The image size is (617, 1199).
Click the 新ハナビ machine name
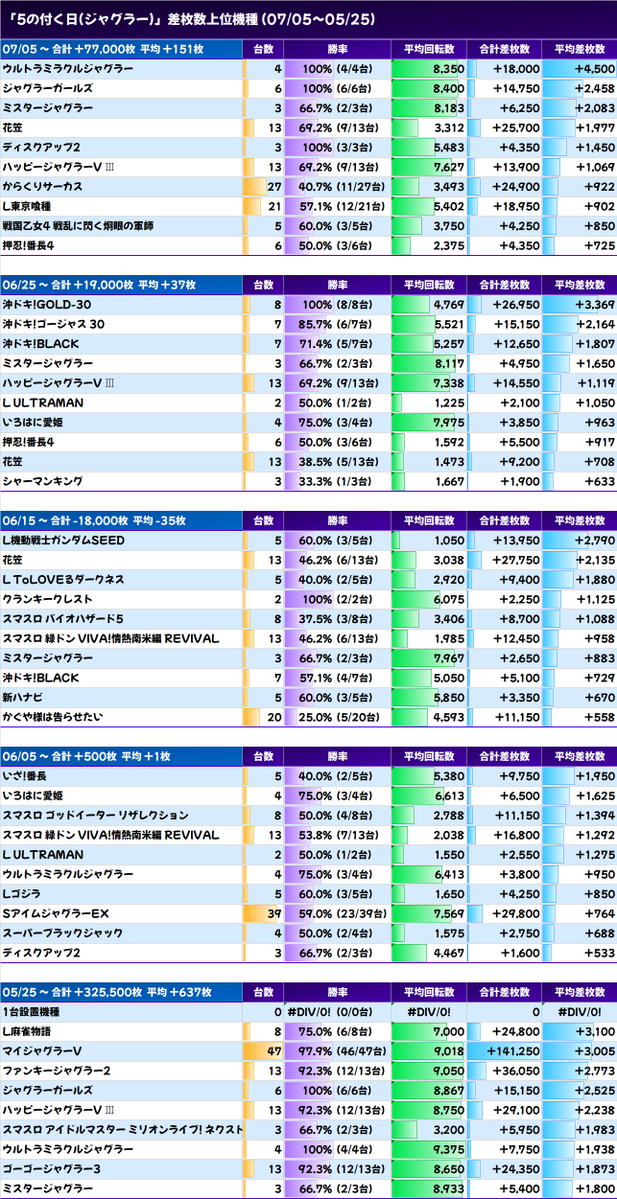(x=22, y=697)
